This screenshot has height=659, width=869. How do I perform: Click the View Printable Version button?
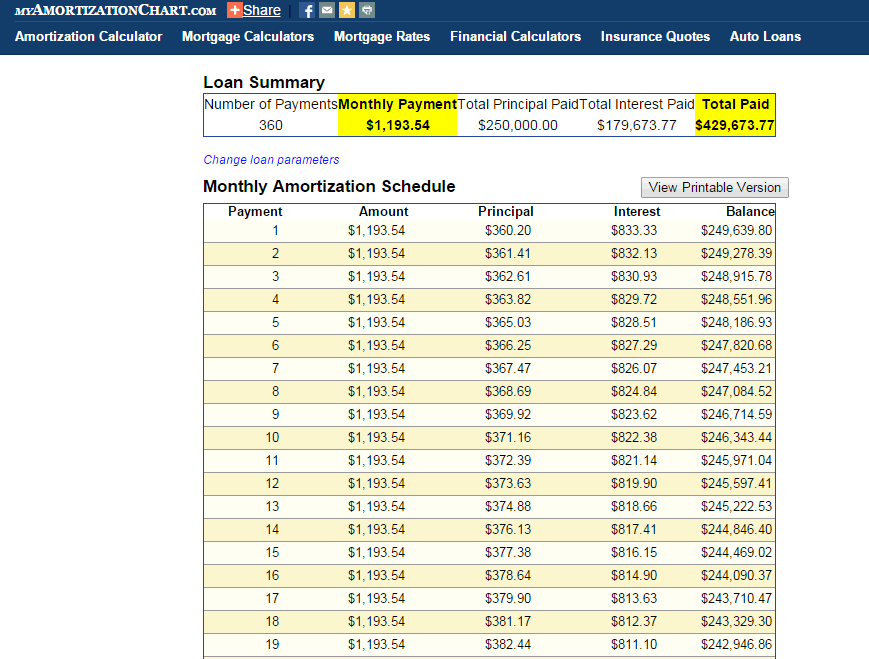(714, 187)
